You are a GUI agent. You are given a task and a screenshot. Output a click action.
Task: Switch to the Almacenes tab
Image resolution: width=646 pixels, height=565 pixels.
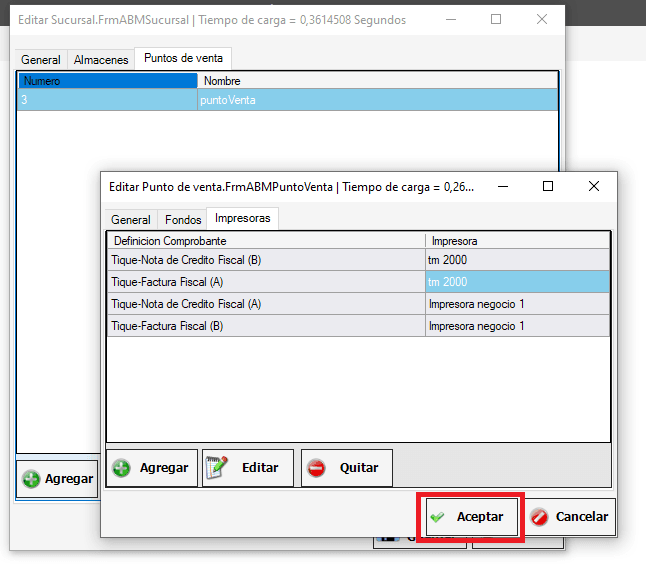coord(101,60)
